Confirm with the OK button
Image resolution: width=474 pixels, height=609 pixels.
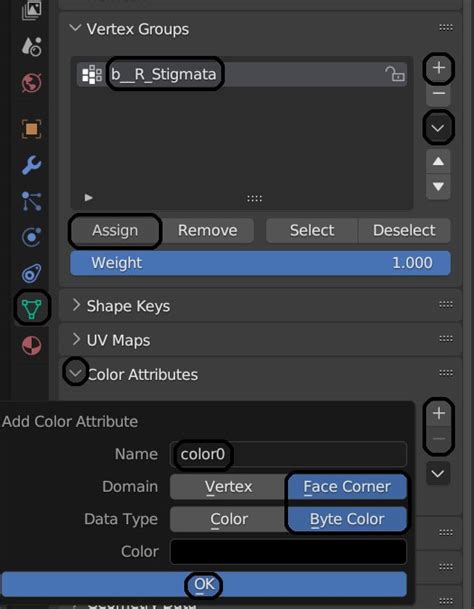tap(204, 584)
